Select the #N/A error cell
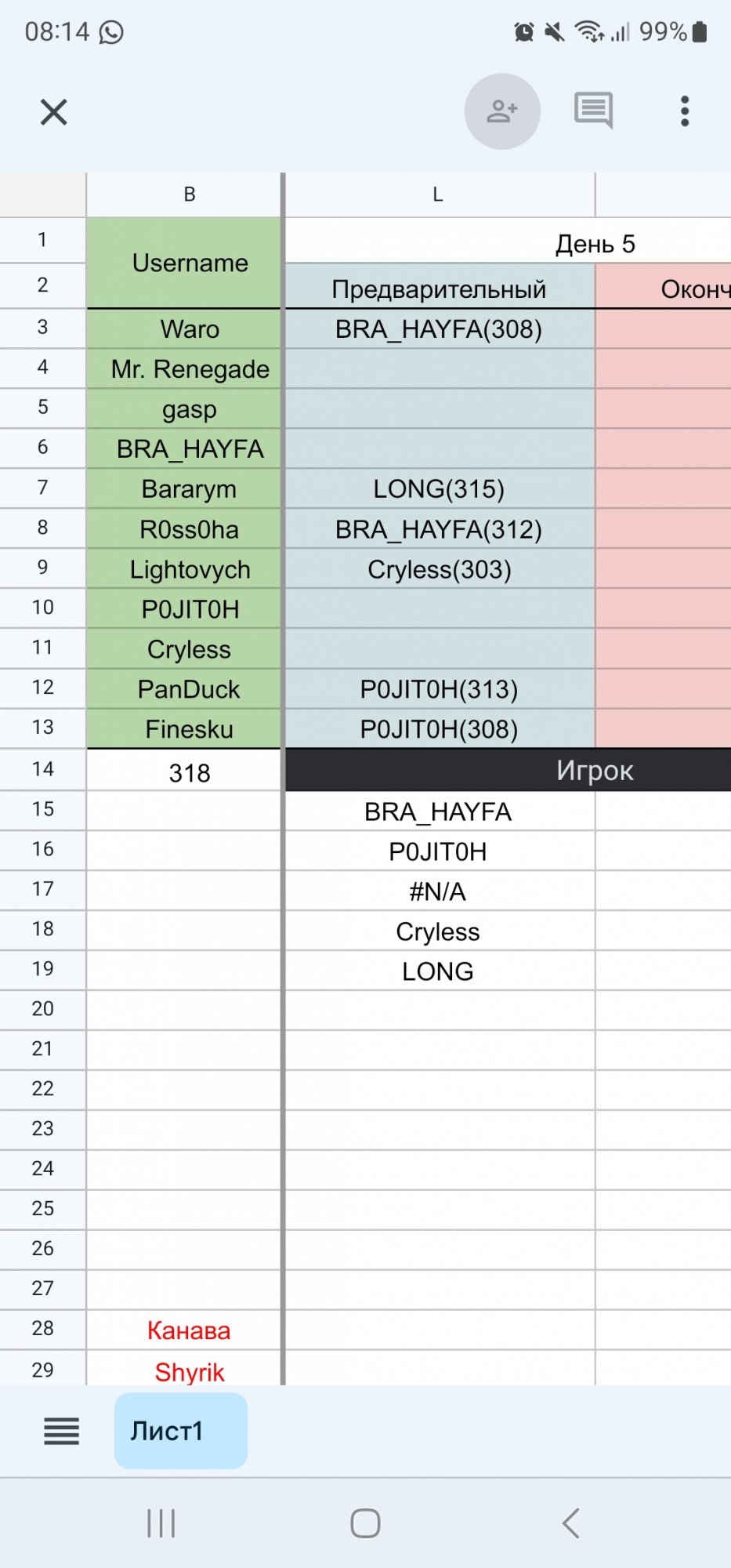 click(438, 891)
